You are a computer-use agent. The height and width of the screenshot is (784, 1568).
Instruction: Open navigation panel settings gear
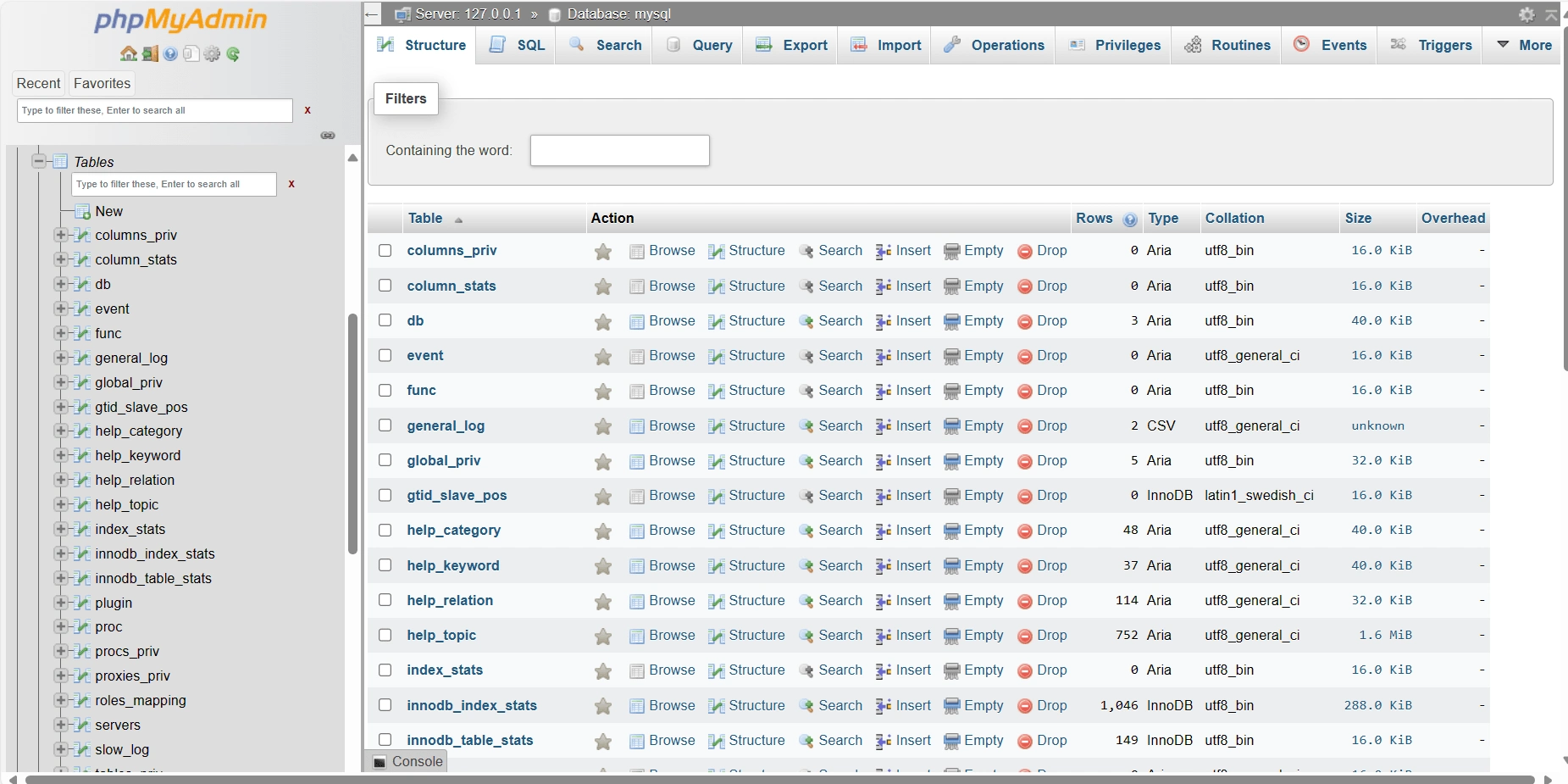pos(212,53)
